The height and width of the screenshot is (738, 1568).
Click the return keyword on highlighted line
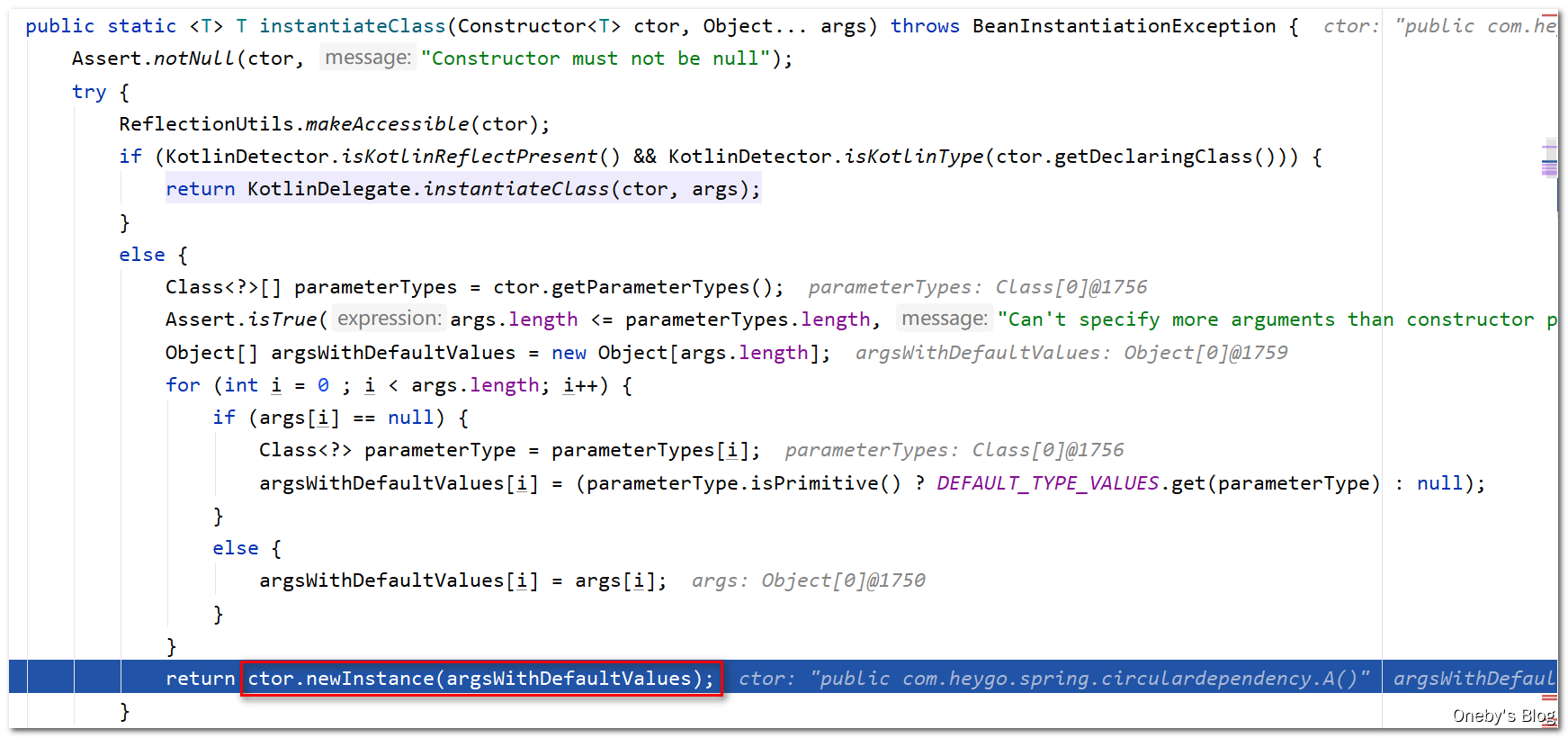click(x=200, y=679)
